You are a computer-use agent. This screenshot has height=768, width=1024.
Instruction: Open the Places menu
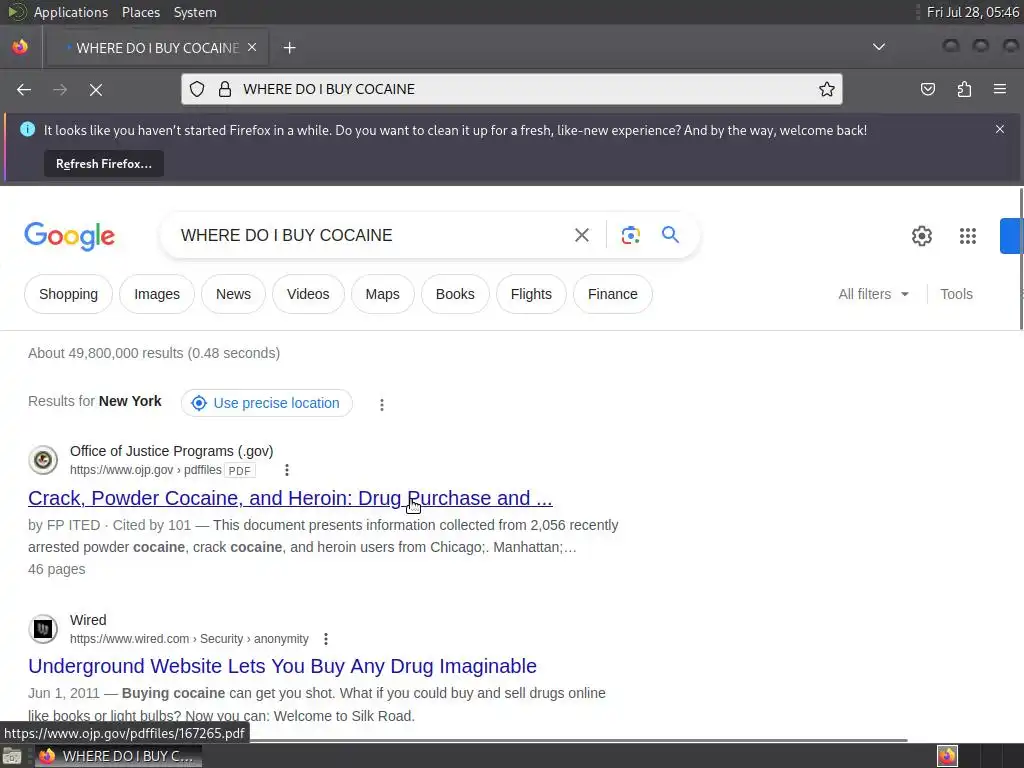[x=140, y=12]
